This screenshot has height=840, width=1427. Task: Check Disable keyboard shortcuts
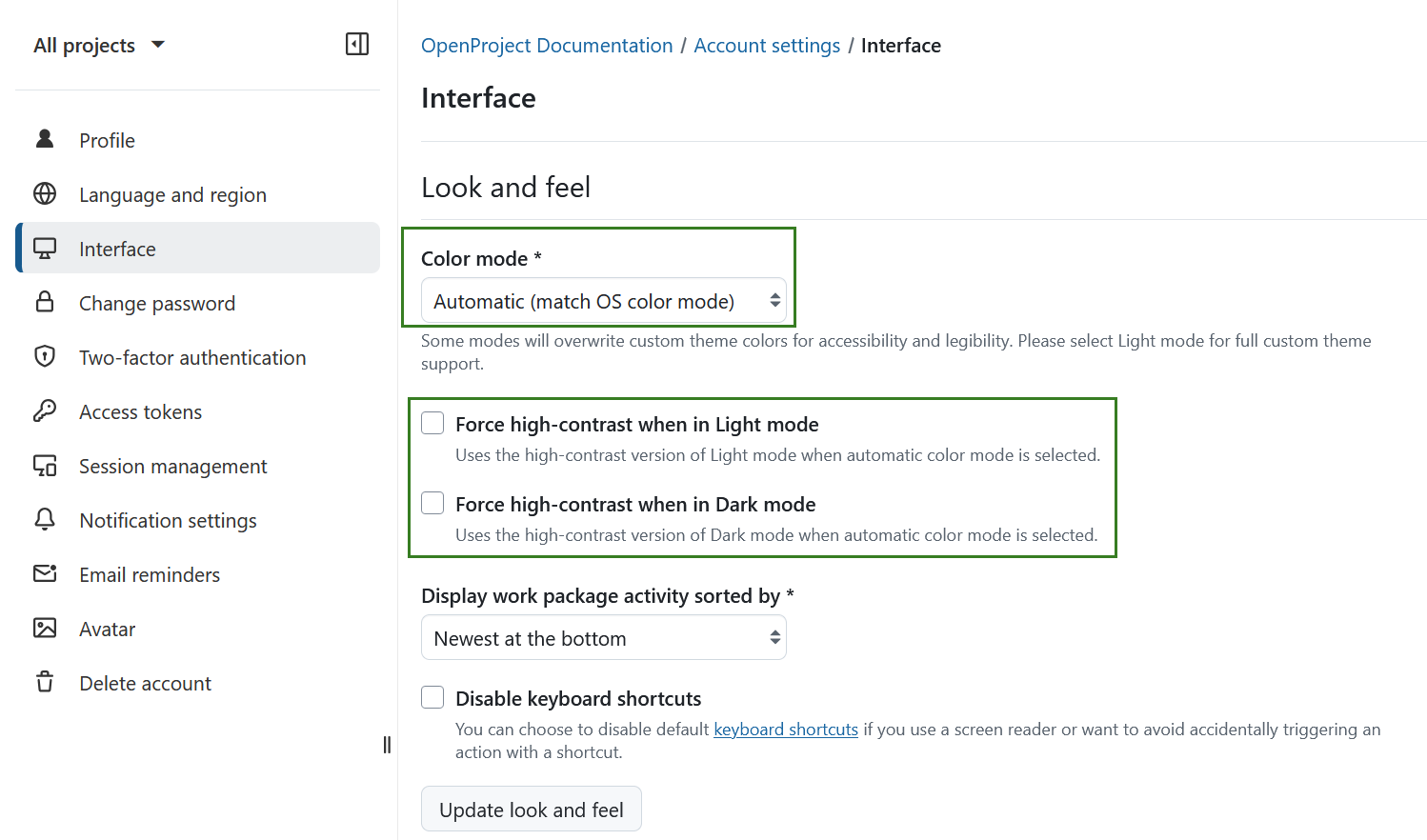click(x=432, y=698)
